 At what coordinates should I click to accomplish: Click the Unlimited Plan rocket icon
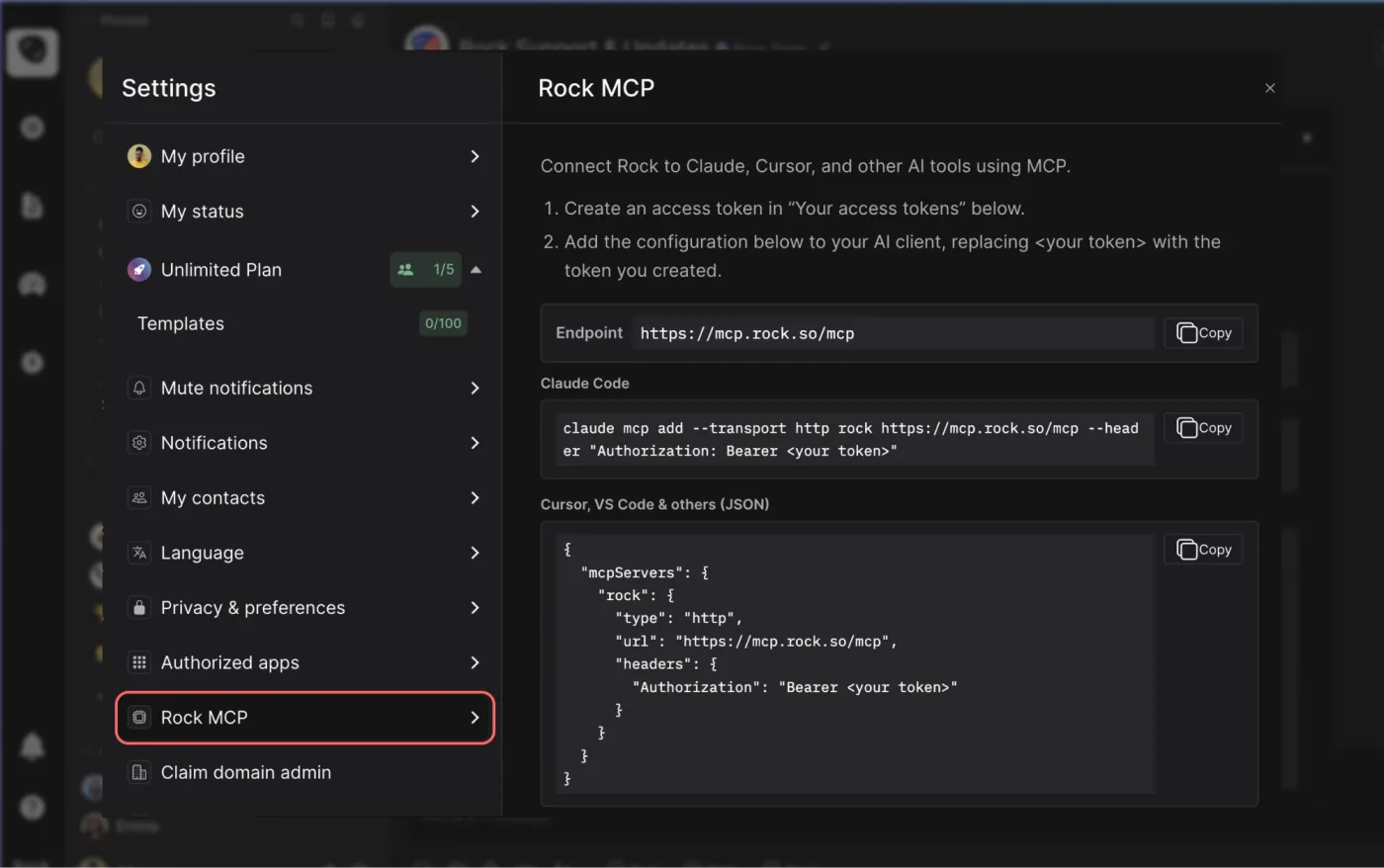click(139, 270)
